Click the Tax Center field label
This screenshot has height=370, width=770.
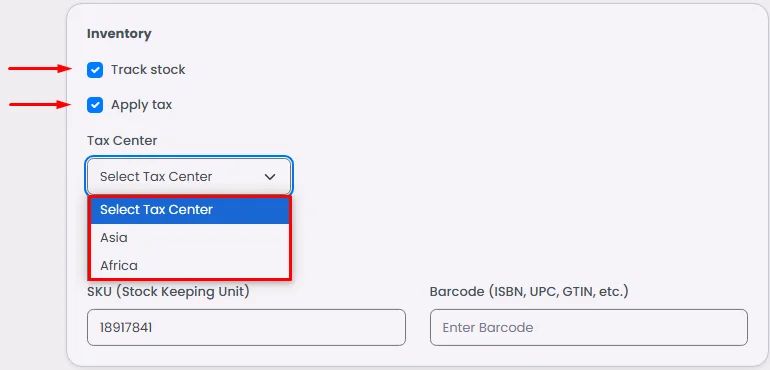[x=122, y=141]
